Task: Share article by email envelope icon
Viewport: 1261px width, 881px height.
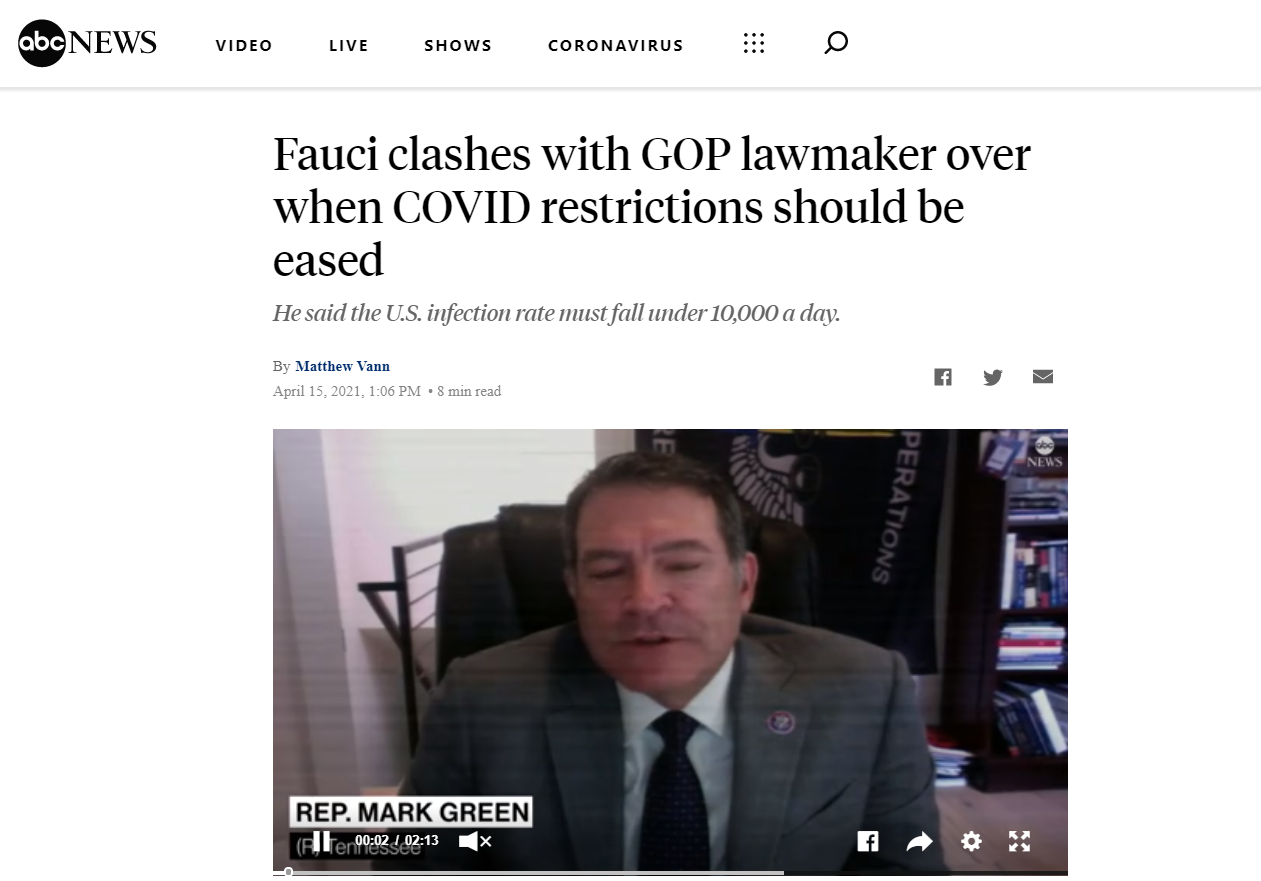Action: tap(1043, 376)
